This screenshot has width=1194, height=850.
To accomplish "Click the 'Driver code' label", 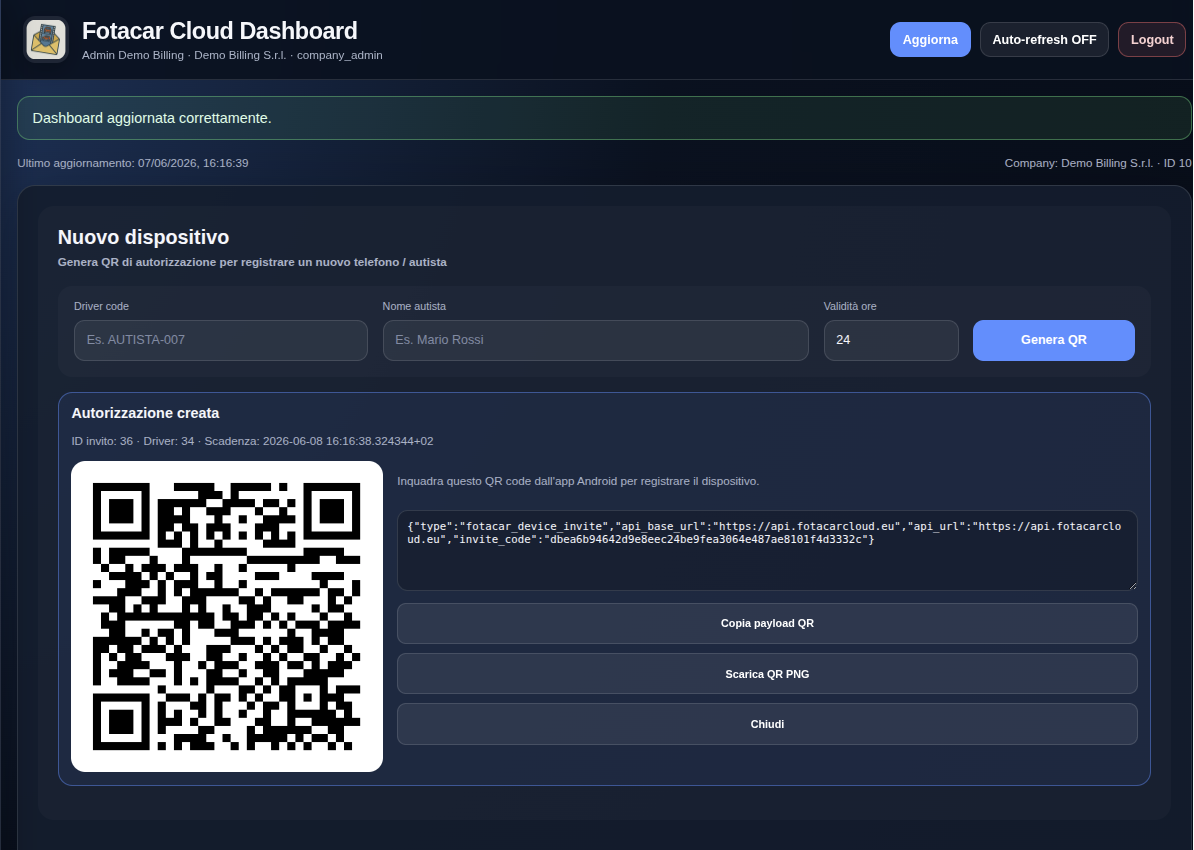I will click(101, 306).
